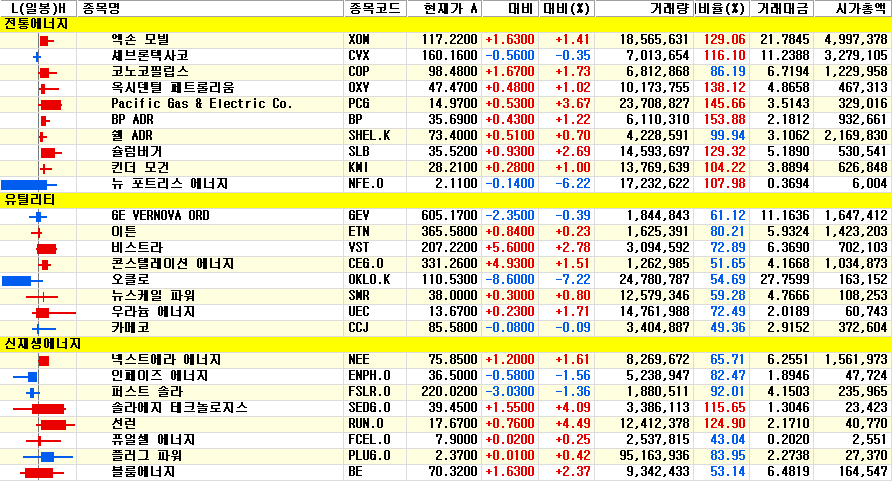Click the candlestick icon for 엑손 모빌
The image size is (892, 481).
click(46, 40)
